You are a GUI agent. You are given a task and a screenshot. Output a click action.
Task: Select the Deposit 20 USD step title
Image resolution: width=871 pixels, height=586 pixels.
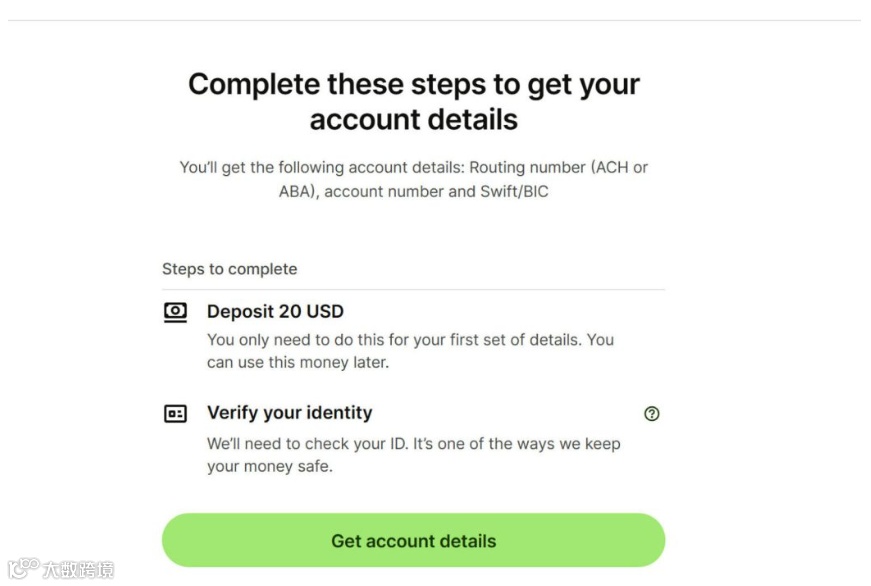coord(275,312)
